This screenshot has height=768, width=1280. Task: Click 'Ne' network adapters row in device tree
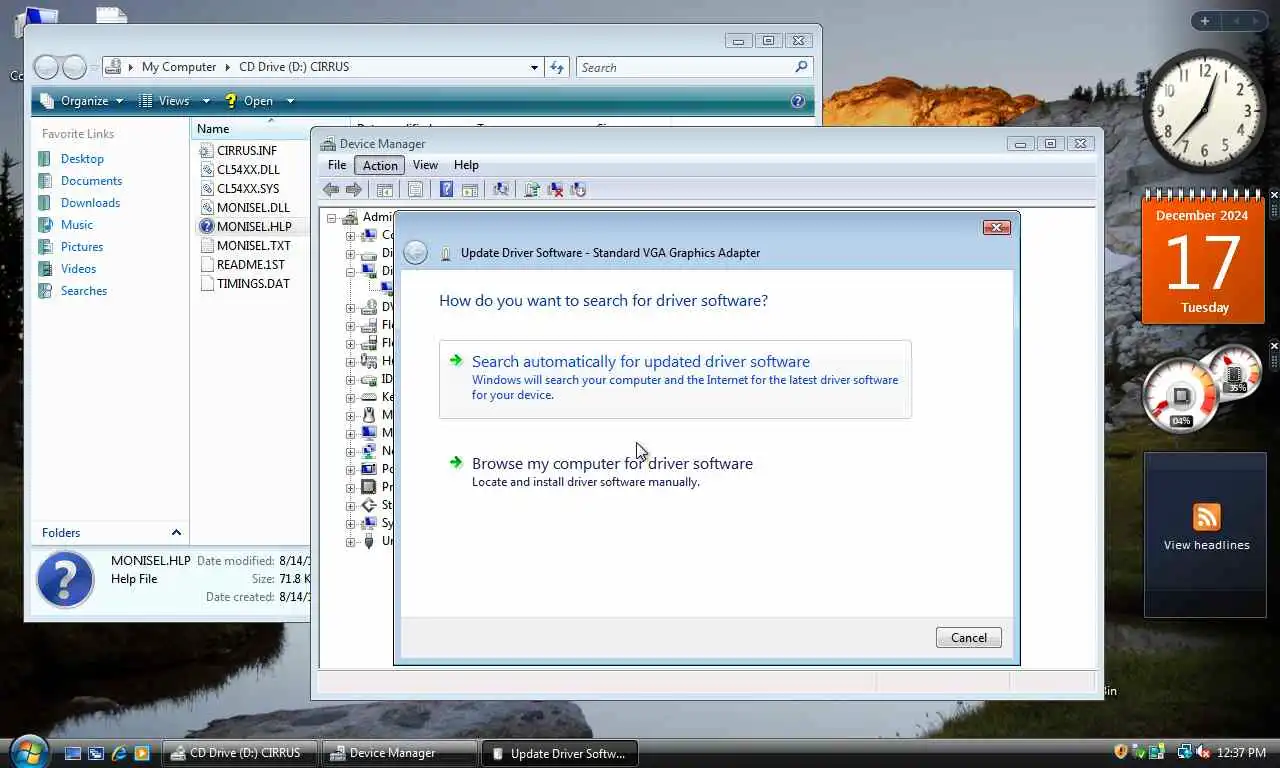click(x=378, y=451)
